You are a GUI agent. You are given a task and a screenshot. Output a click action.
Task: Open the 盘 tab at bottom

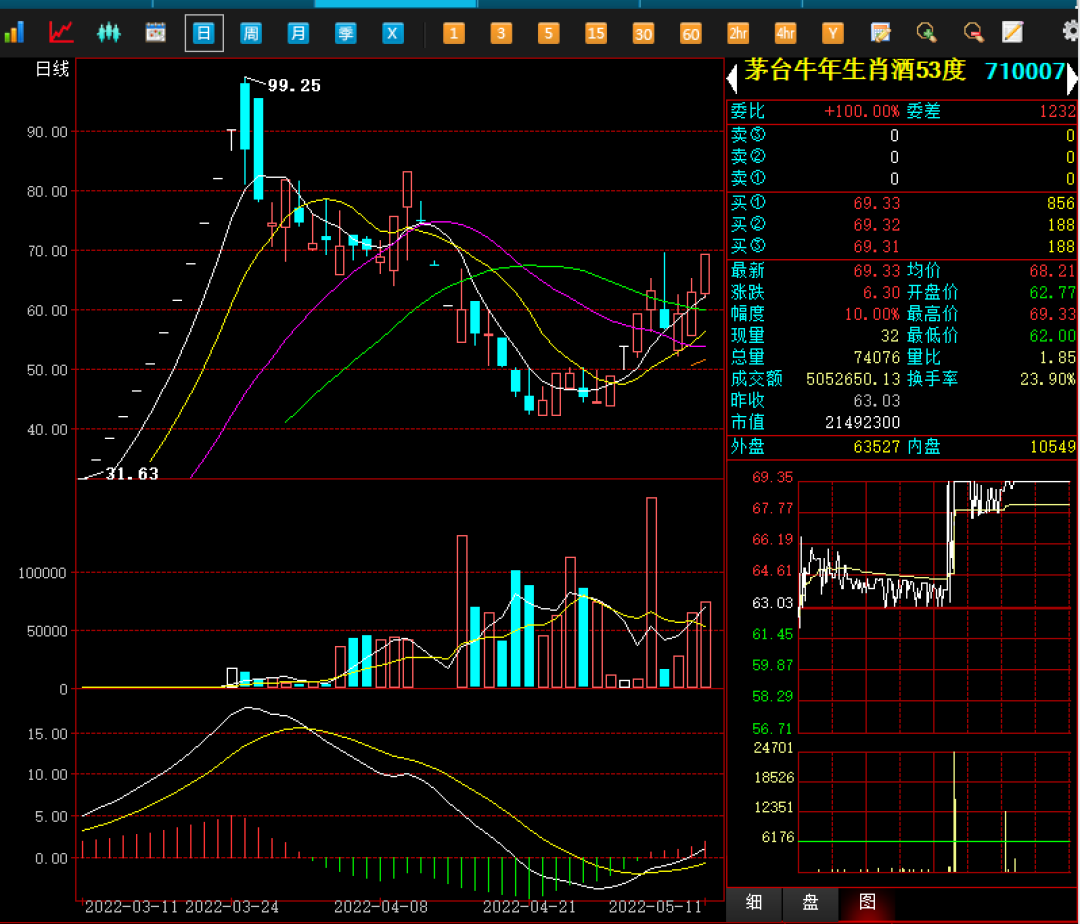pyautogui.click(x=811, y=903)
